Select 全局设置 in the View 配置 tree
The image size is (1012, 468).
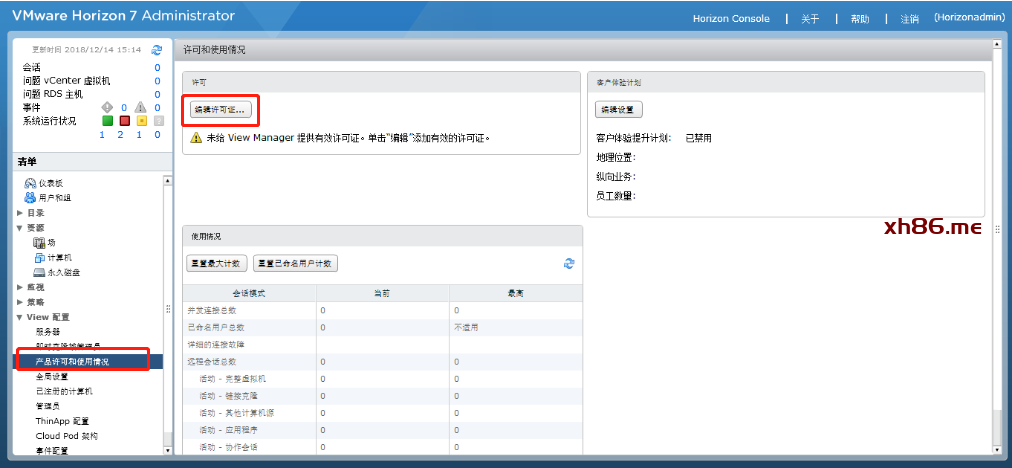(52, 376)
